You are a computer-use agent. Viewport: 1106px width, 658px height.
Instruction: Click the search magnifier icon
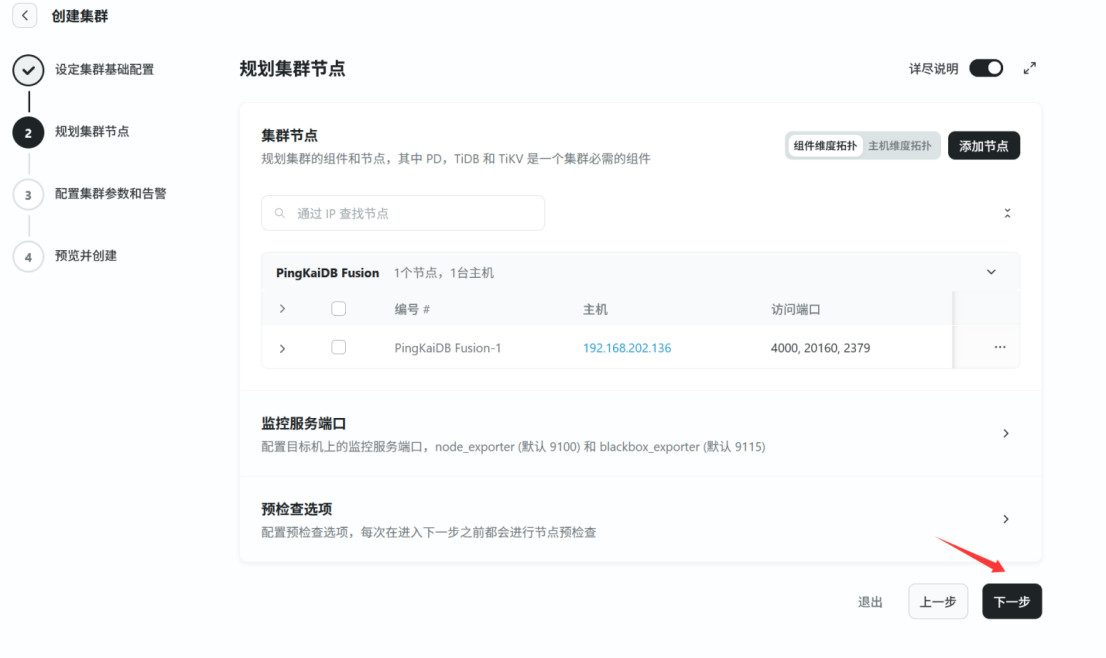[280, 213]
